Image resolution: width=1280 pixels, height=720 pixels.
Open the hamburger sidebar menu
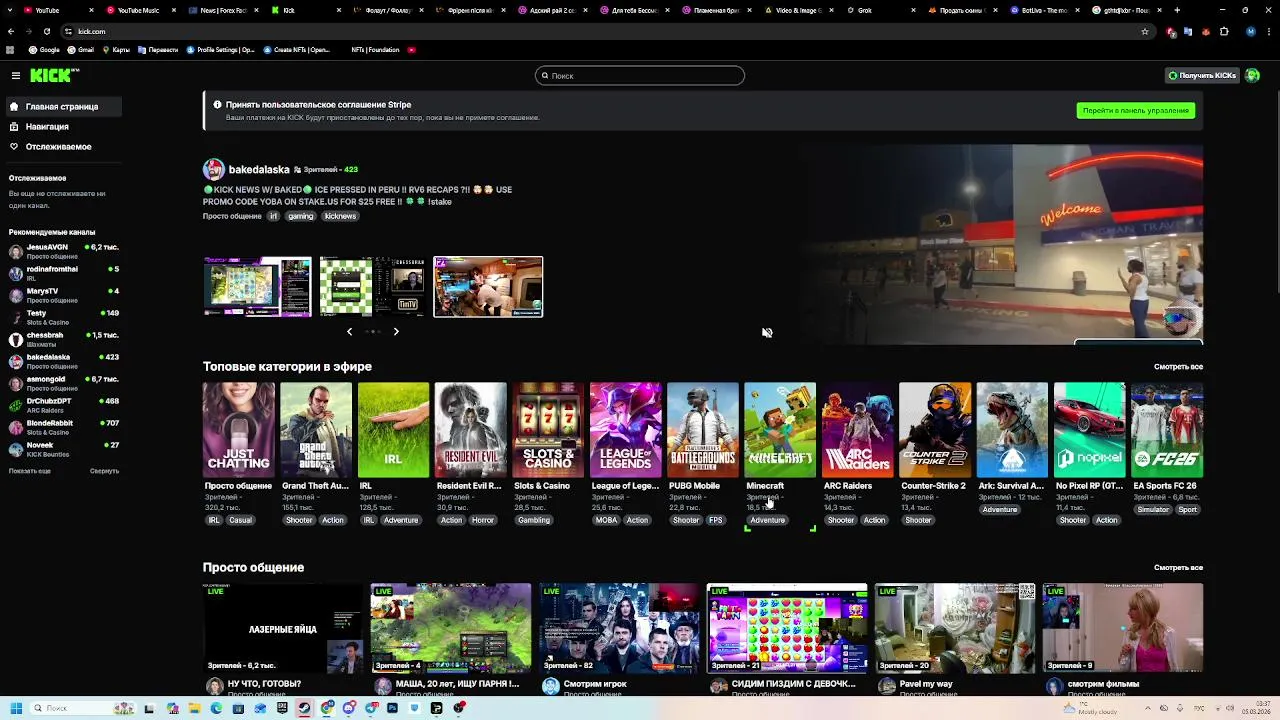click(15, 76)
